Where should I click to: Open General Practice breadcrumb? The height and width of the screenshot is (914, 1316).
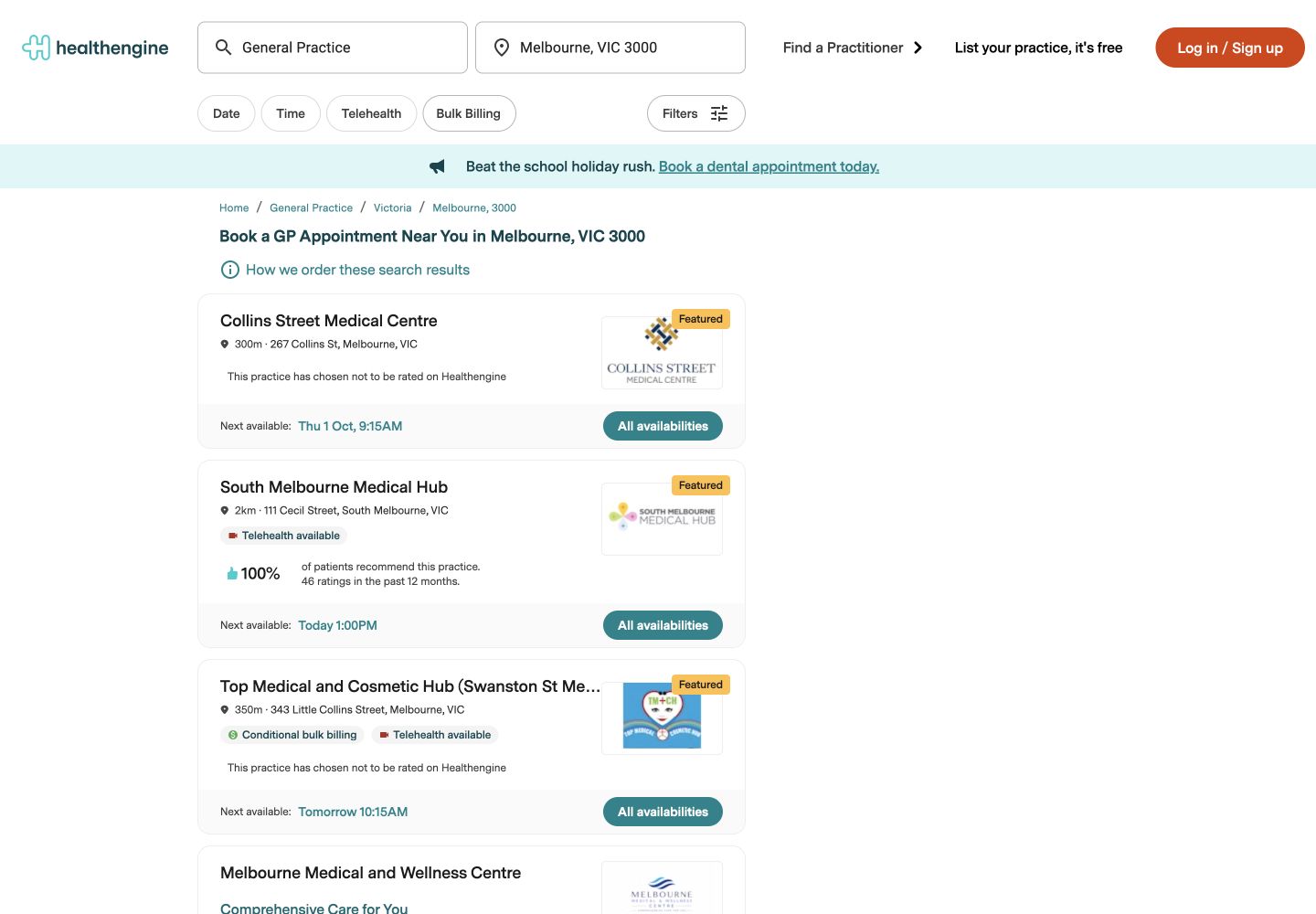tap(311, 207)
